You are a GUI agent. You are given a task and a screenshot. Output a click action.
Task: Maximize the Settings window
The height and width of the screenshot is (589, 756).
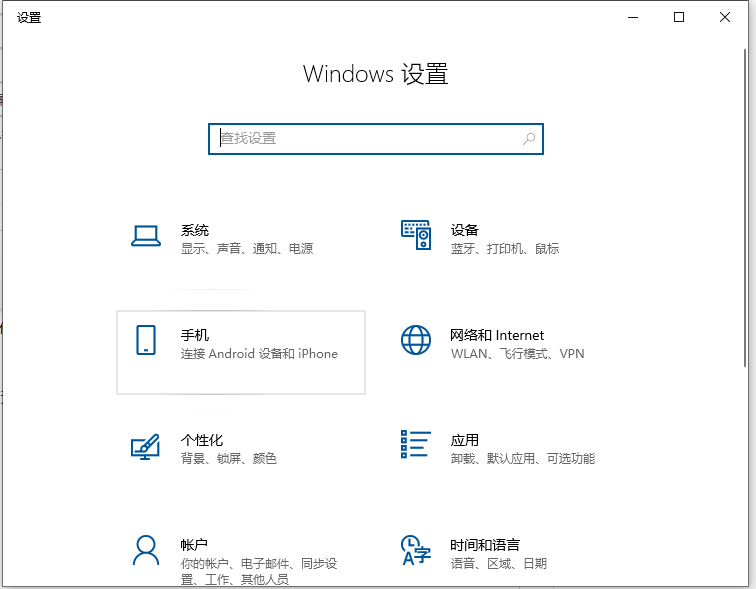click(x=679, y=17)
